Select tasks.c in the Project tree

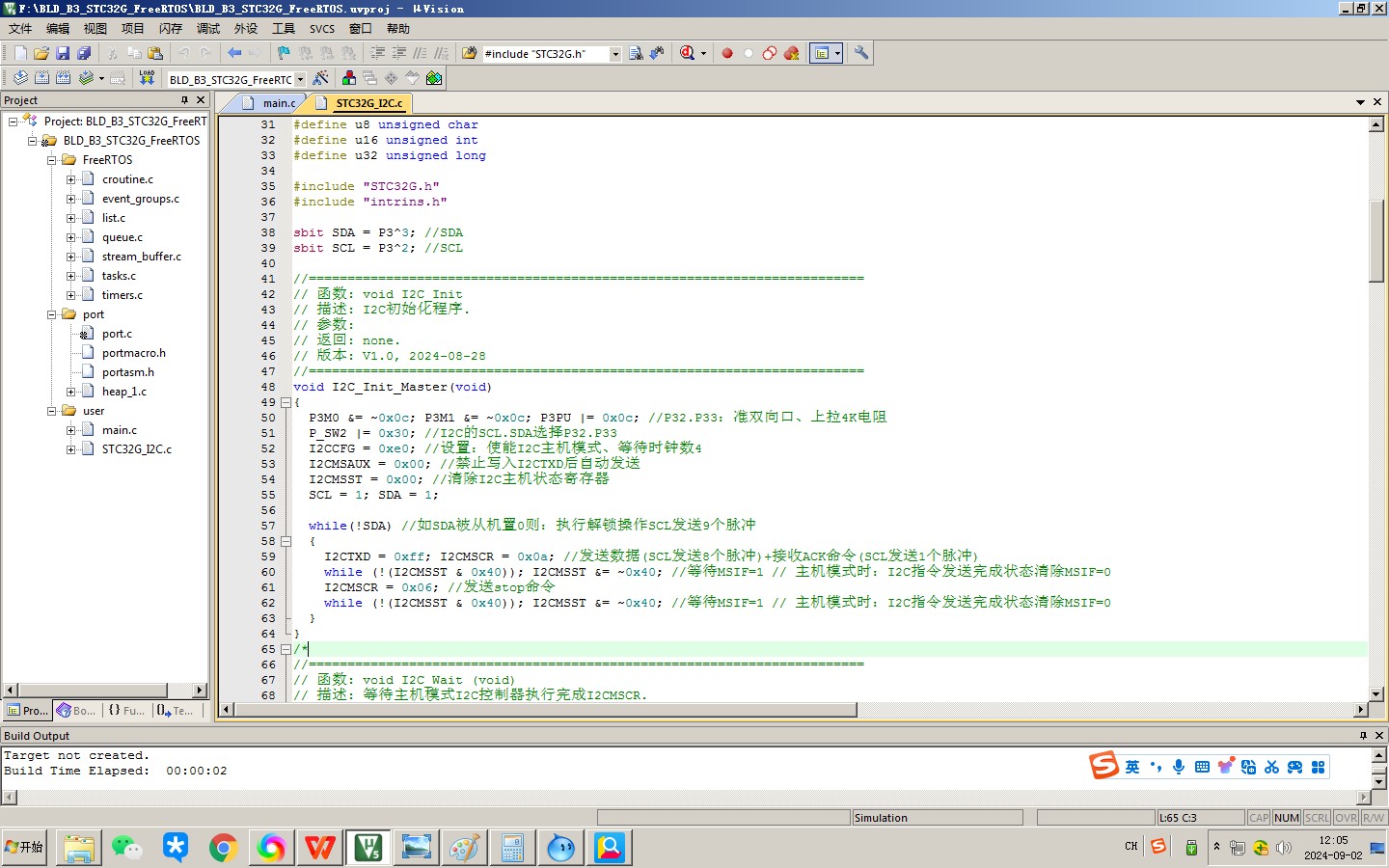(119, 276)
